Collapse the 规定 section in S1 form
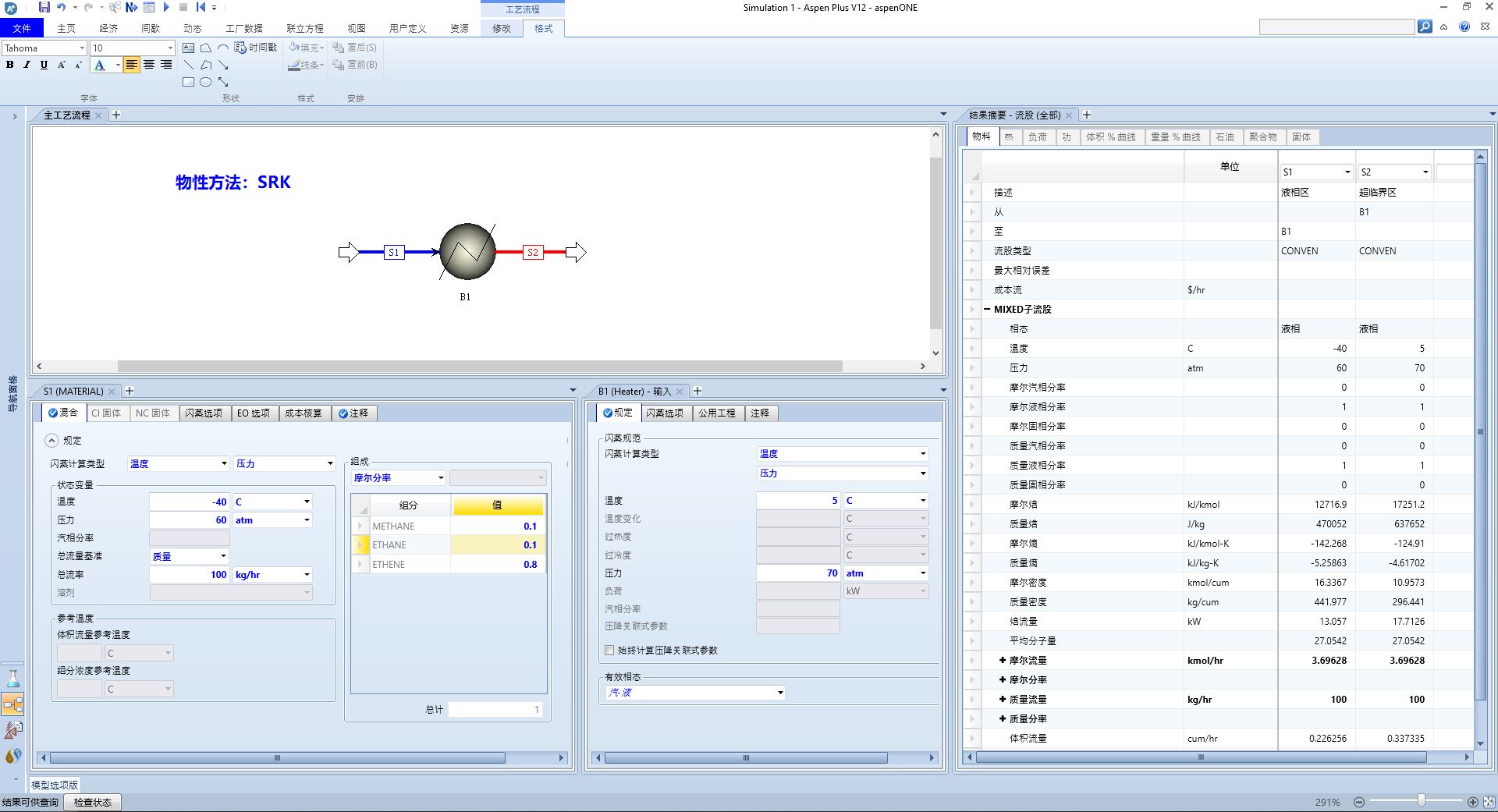This screenshot has height=812, width=1498. click(51, 441)
